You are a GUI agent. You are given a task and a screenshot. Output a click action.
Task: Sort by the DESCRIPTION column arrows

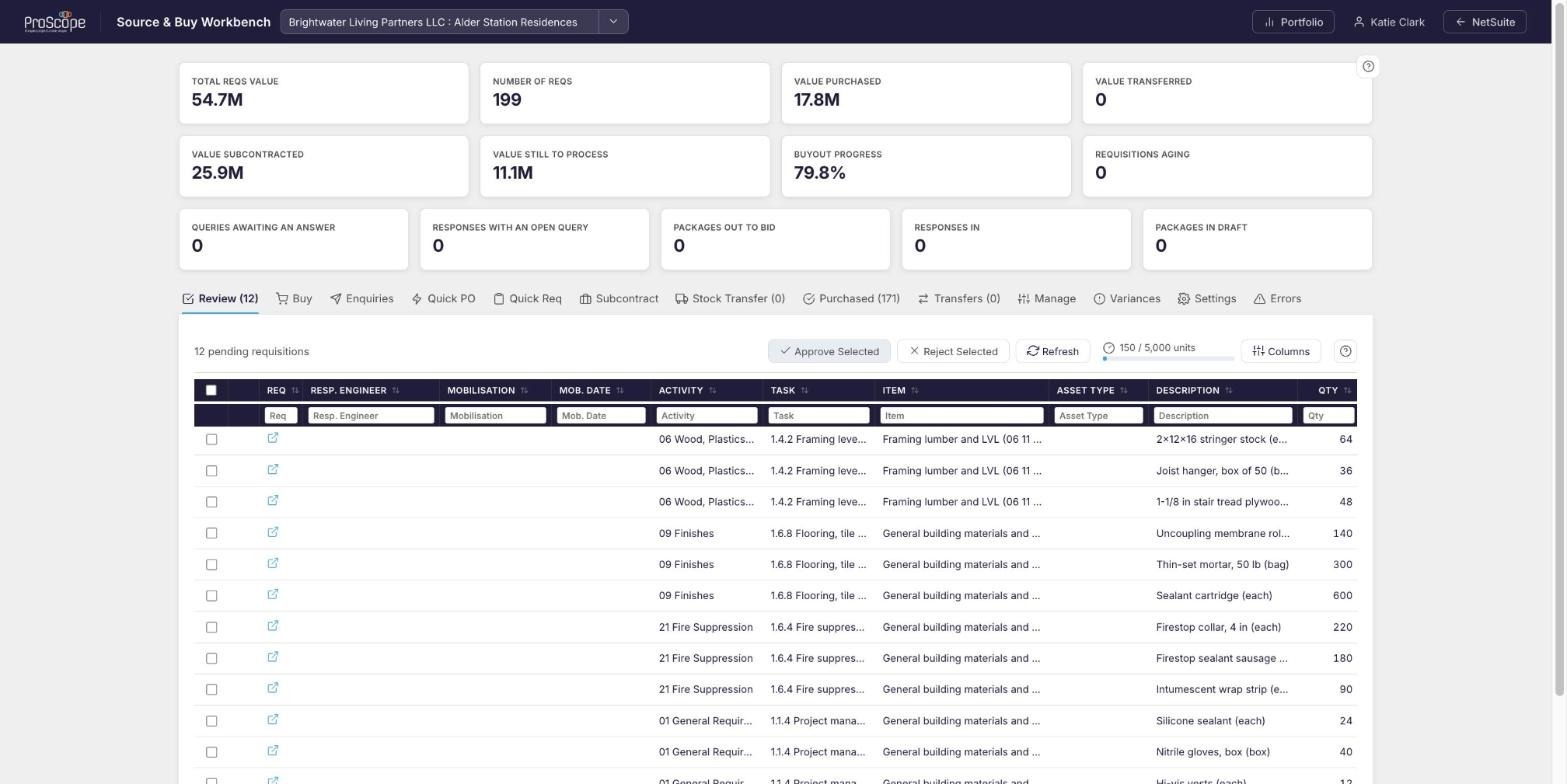coord(1228,390)
